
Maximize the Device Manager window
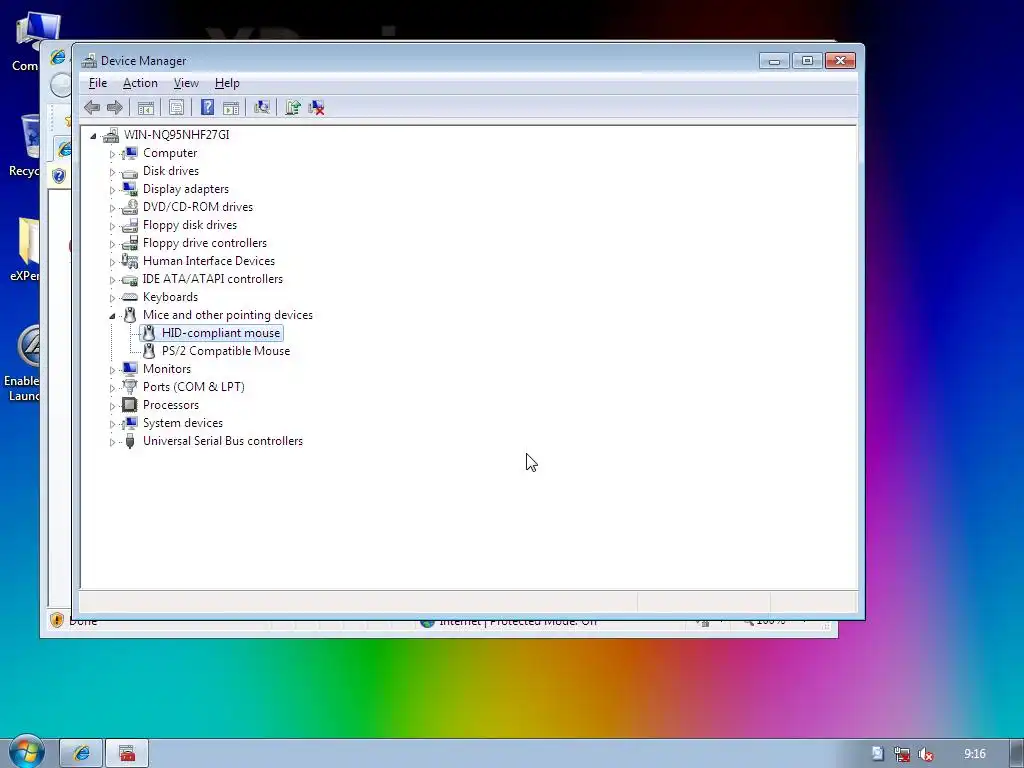tap(807, 61)
